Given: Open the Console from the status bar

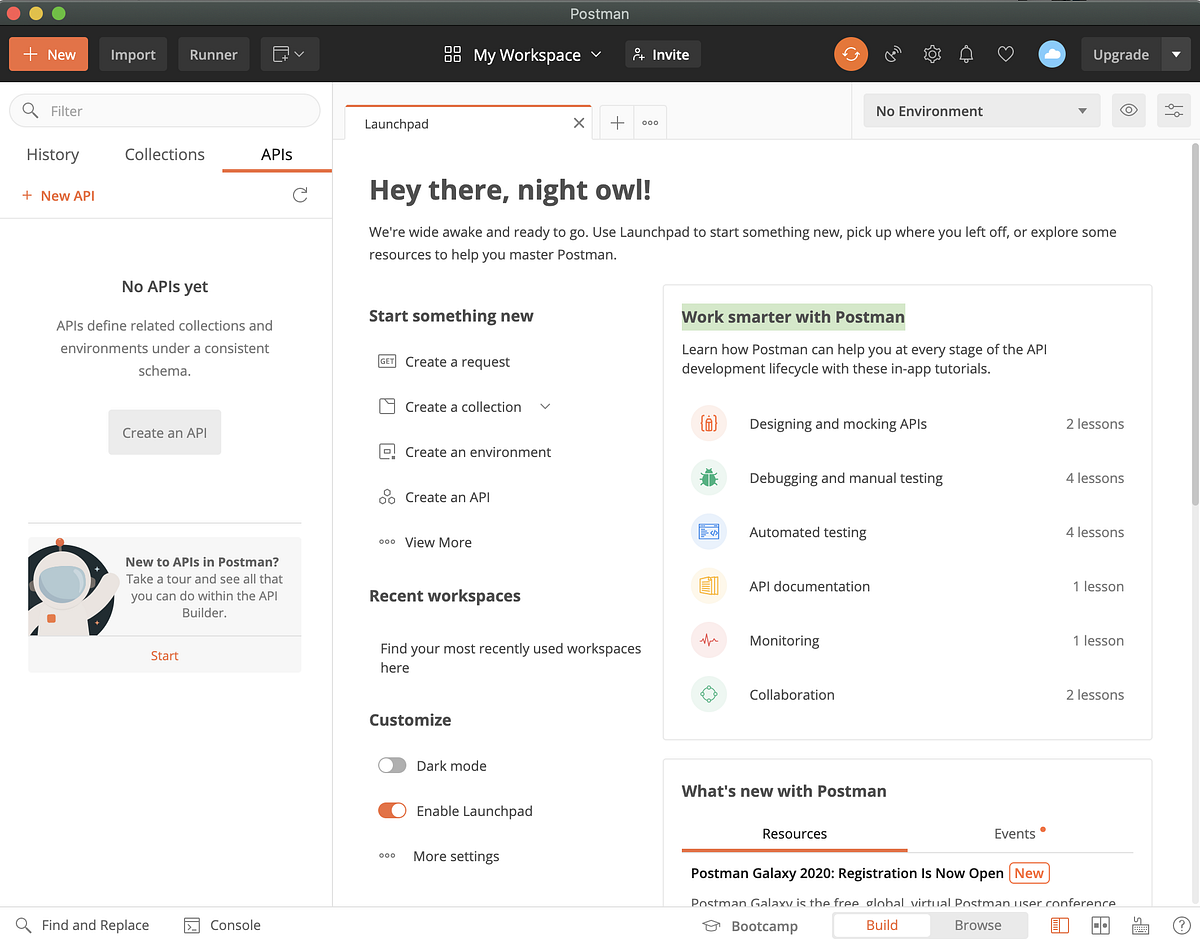Looking at the screenshot, I should click(222, 925).
